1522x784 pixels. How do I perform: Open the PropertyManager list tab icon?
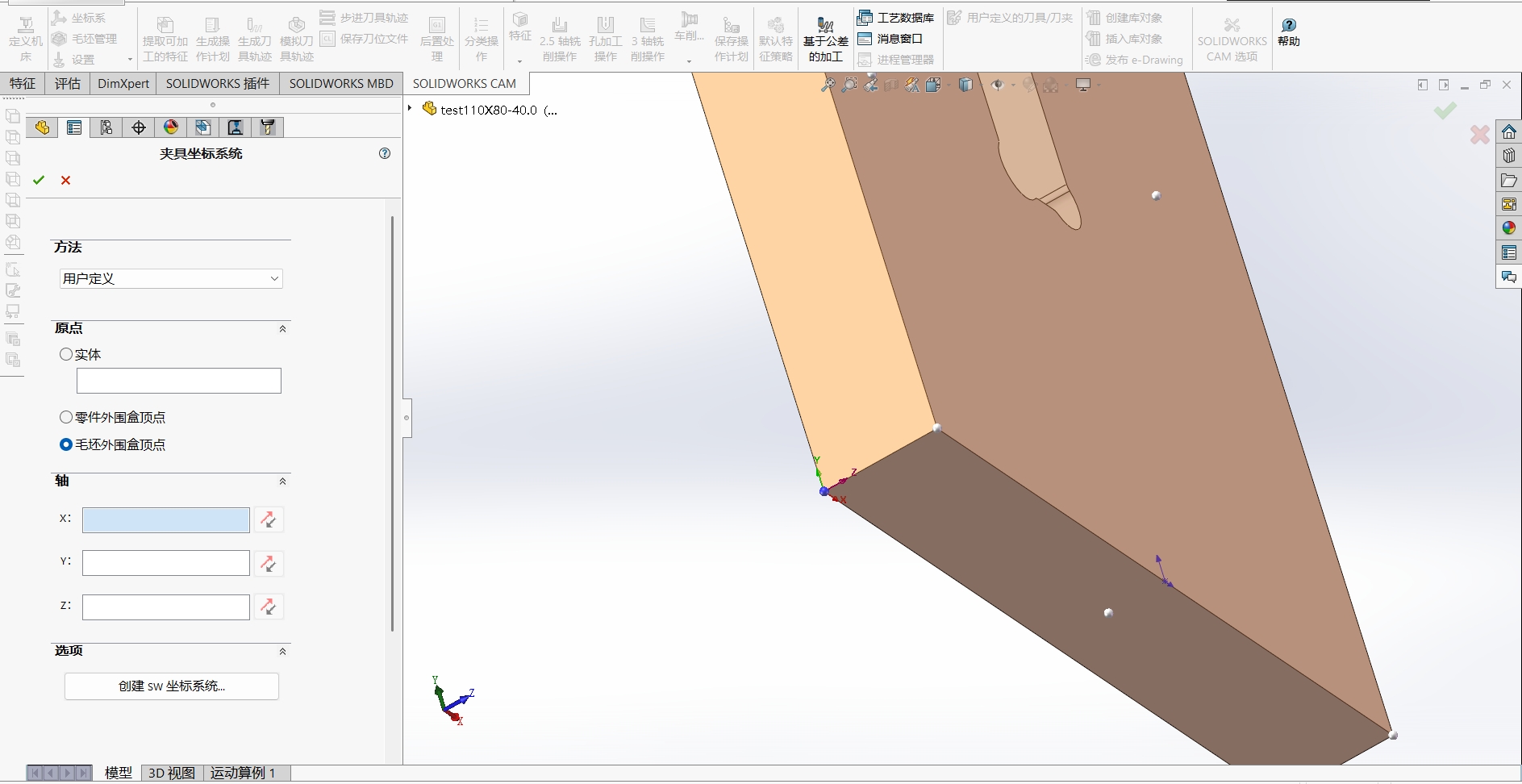pyautogui.click(x=74, y=127)
